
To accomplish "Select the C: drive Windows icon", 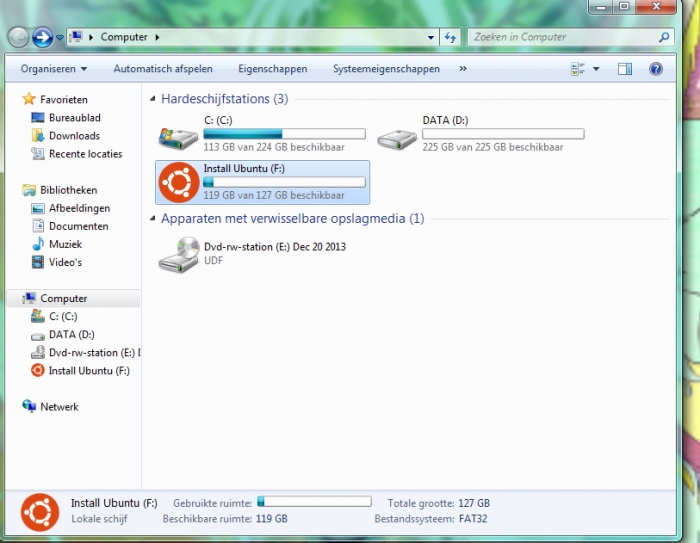I will (x=178, y=138).
